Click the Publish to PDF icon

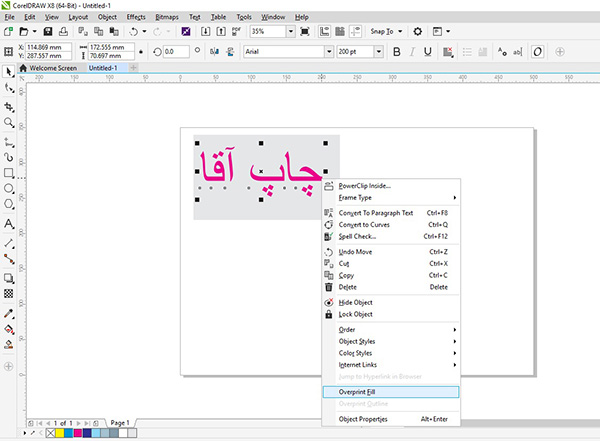click(236, 31)
